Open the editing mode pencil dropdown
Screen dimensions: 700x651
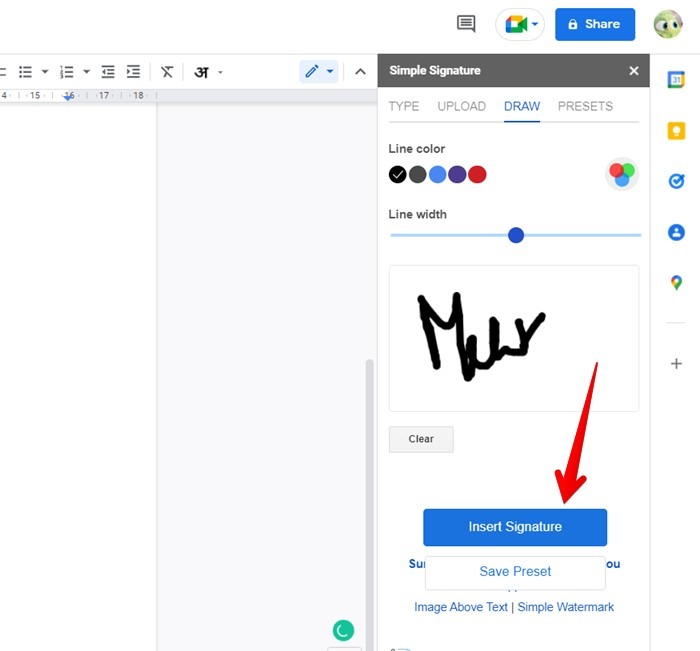tap(319, 71)
